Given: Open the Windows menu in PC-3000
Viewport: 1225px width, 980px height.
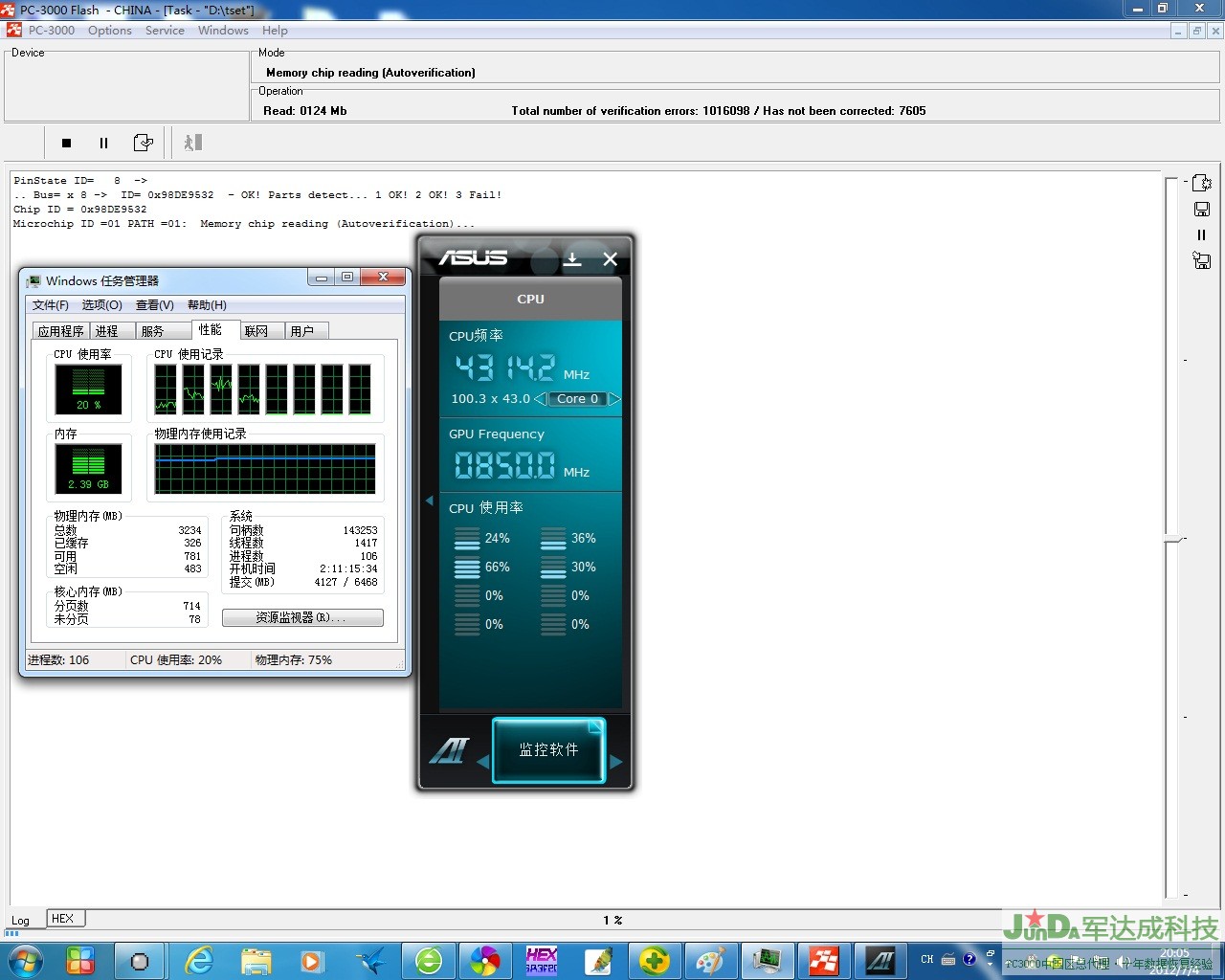Looking at the screenshot, I should (223, 31).
